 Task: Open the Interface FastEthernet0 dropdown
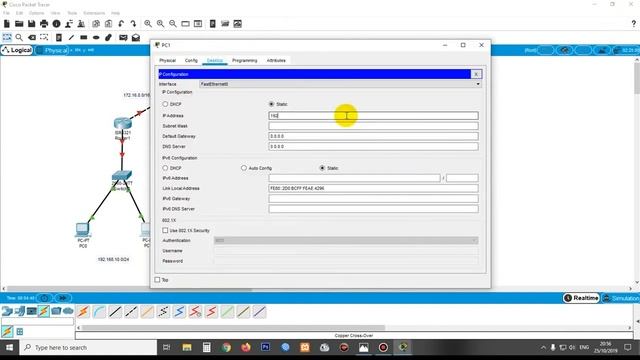(x=340, y=84)
